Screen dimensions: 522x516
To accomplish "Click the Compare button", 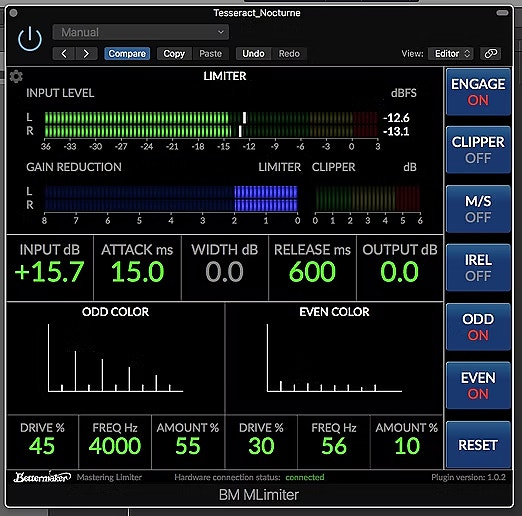I will (127, 54).
